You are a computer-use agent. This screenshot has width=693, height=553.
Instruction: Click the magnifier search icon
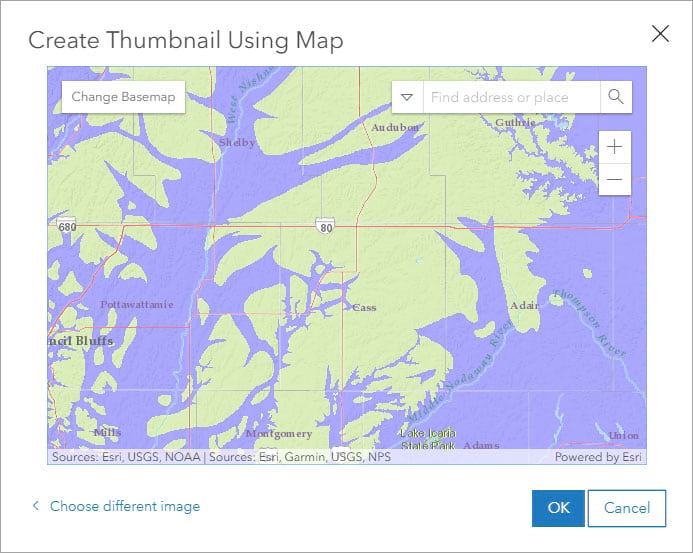click(x=616, y=97)
